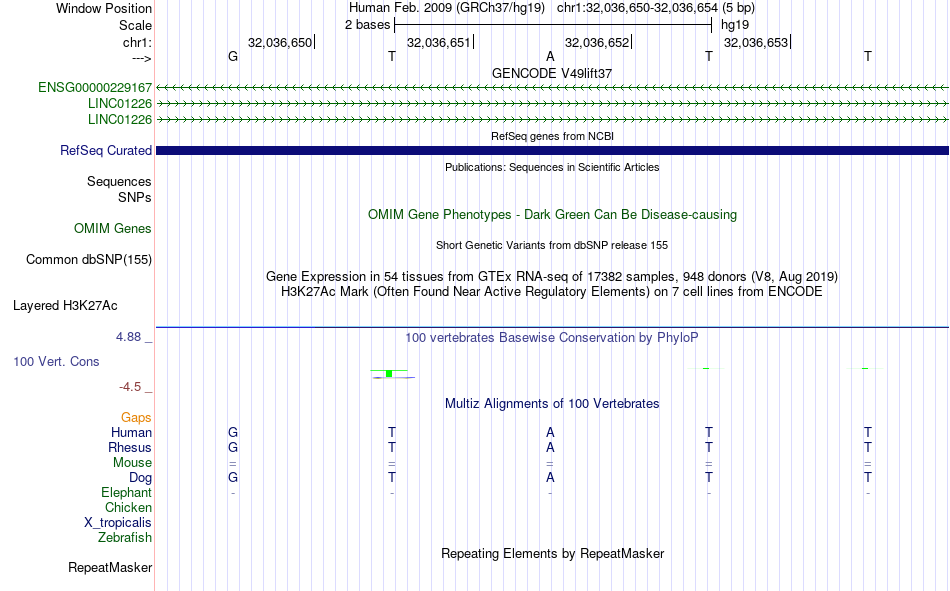Open the GENCODE V49lift37 track title

click(x=551, y=73)
